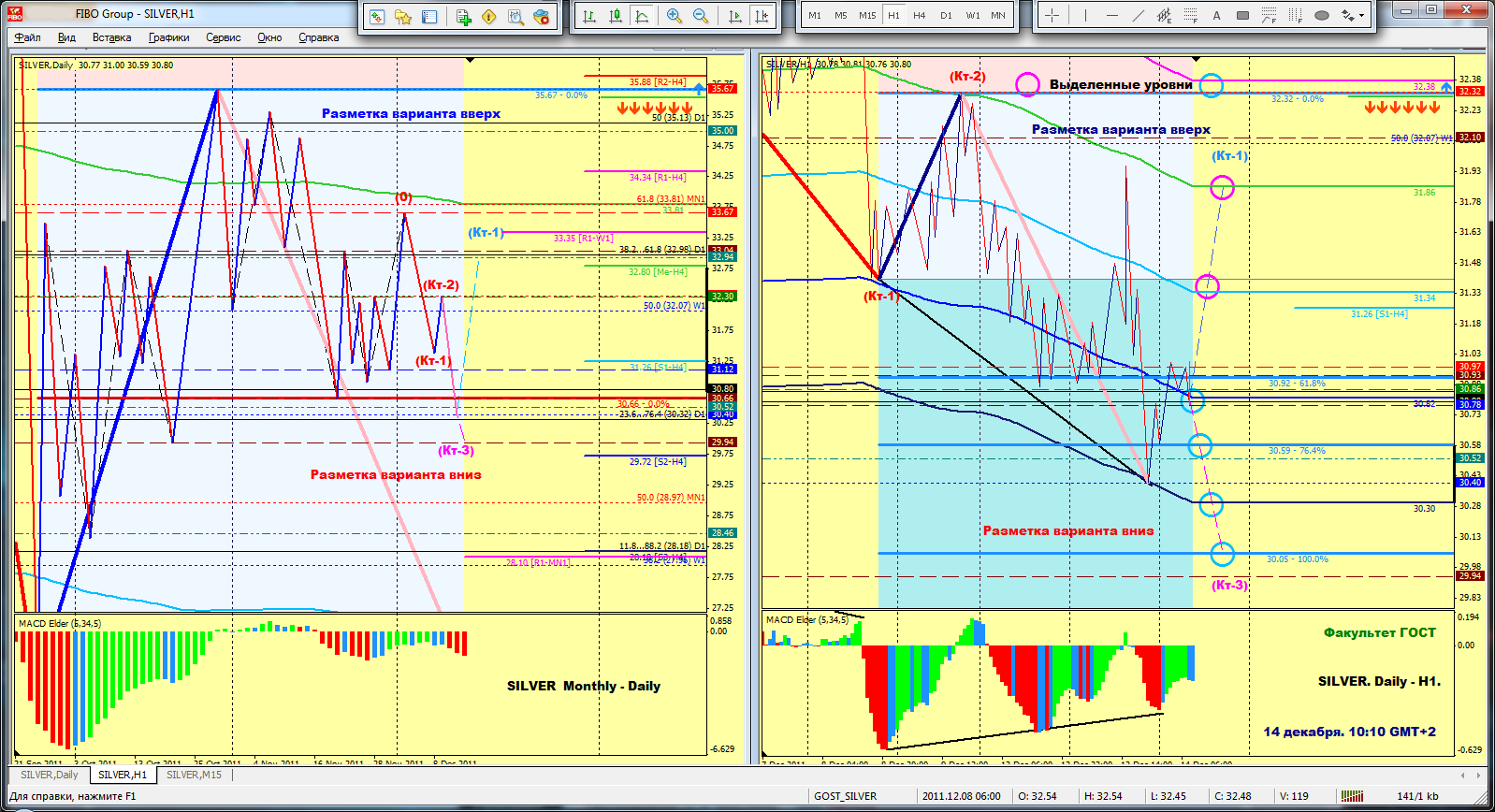Image resolution: width=1495 pixels, height=812 pixels.
Task: Select the Vertical Line drawing tool
Action: pos(1085,15)
